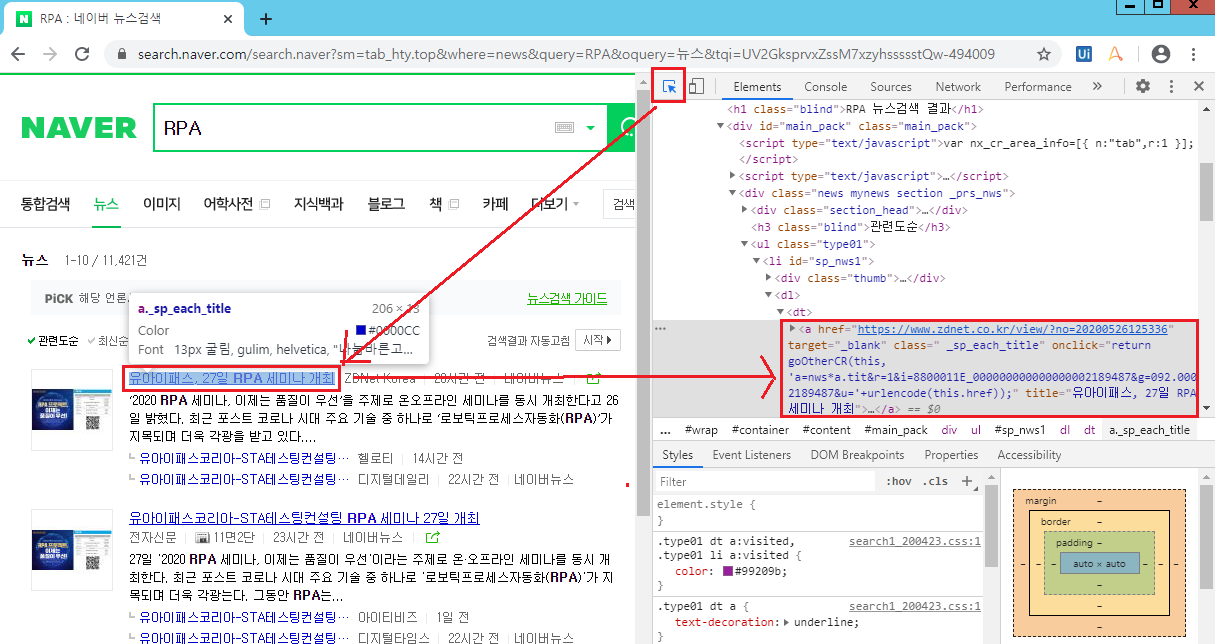Screen dimensions: 1215x644
Task: Switch to the Network tab
Action: pos(958,87)
